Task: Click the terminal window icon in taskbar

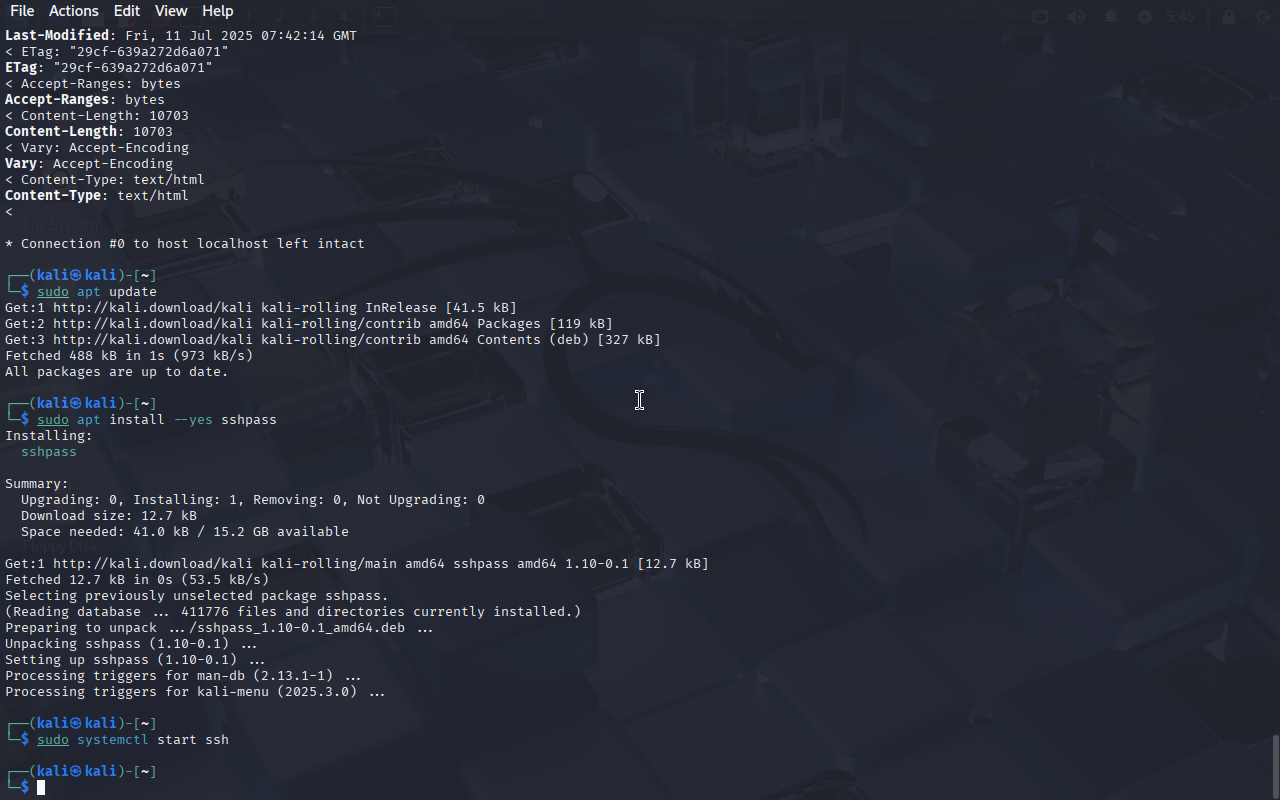Action: pos(385,17)
